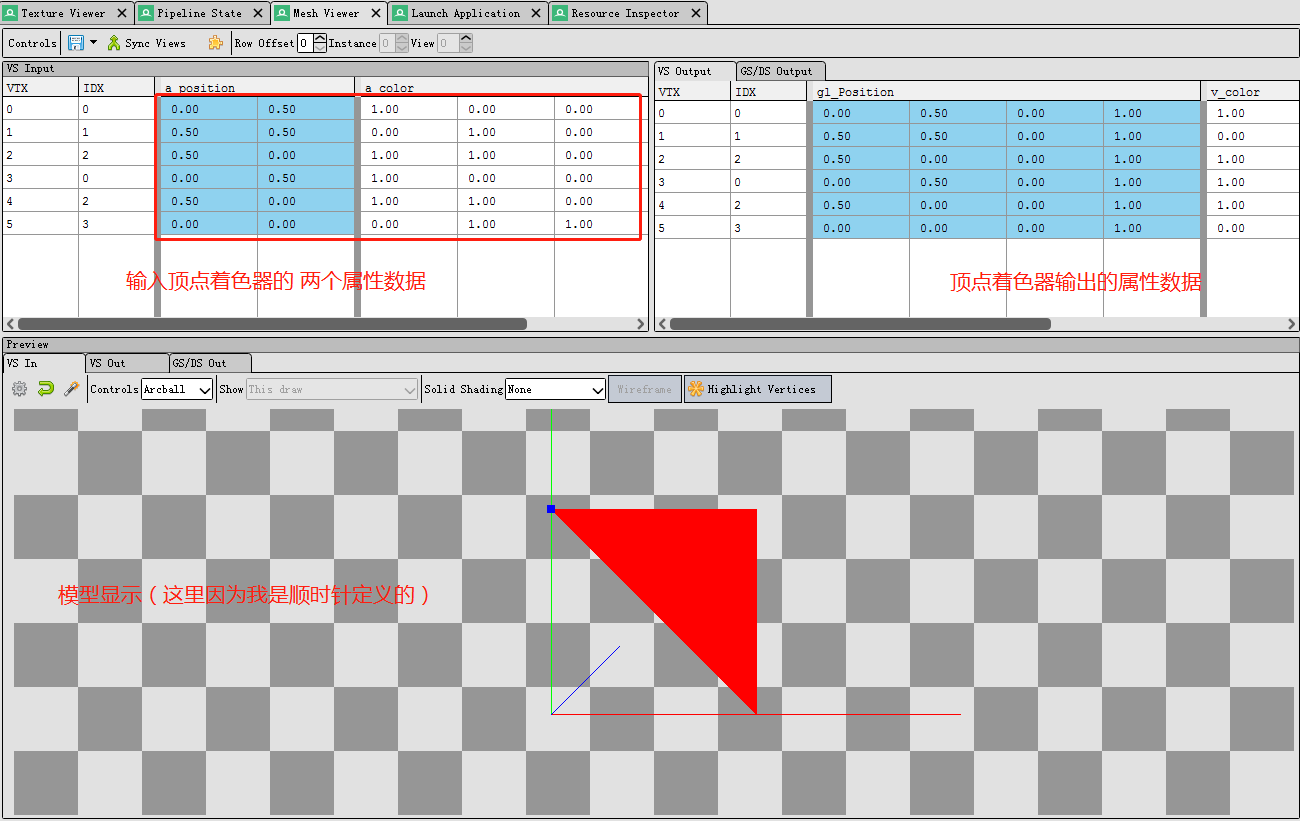Click the wand icon in preview toolbar
The height and width of the screenshot is (821, 1300).
[71, 389]
